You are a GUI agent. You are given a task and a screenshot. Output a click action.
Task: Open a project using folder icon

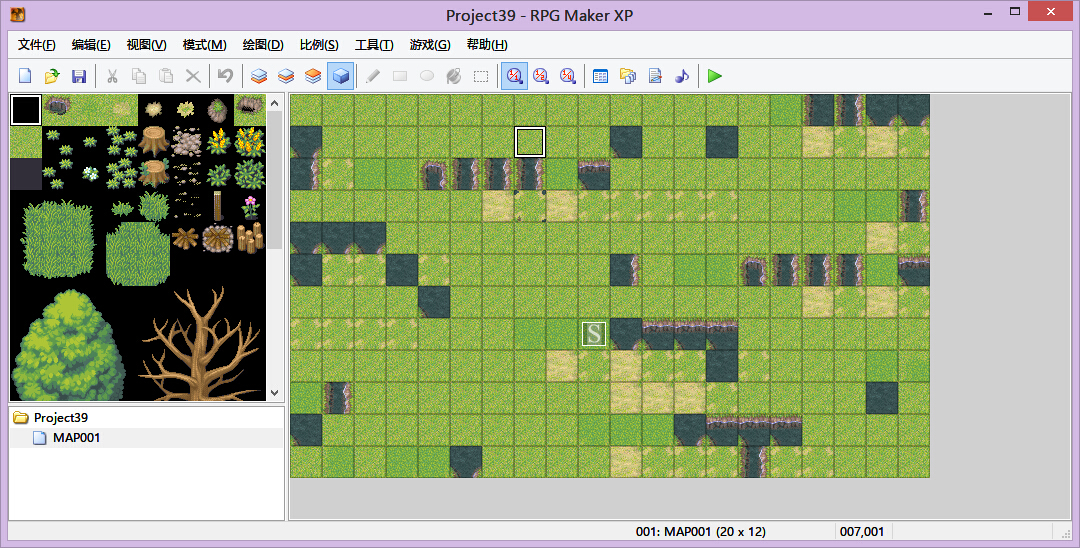point(52,76)
